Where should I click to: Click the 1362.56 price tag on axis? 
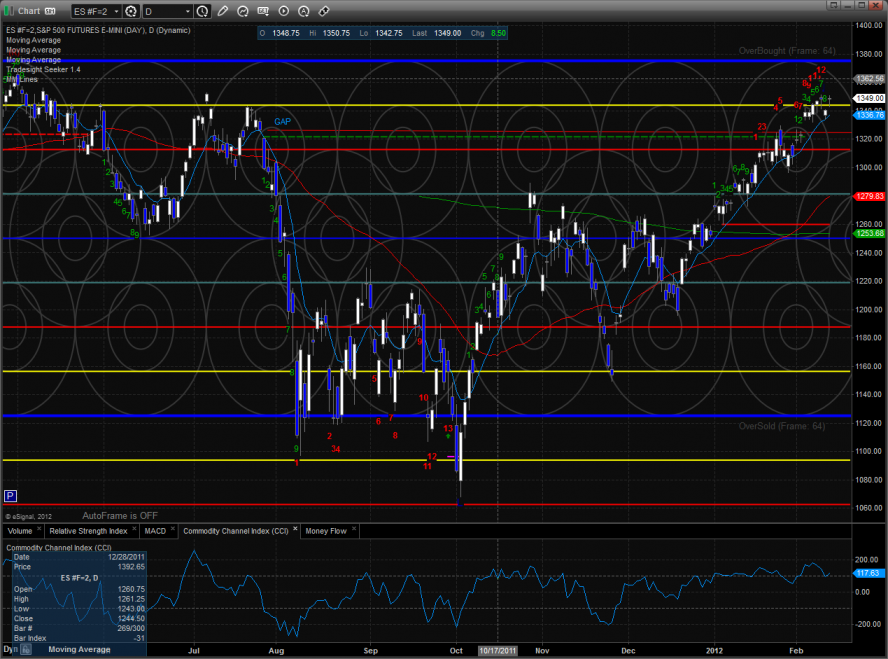point(869,79)
